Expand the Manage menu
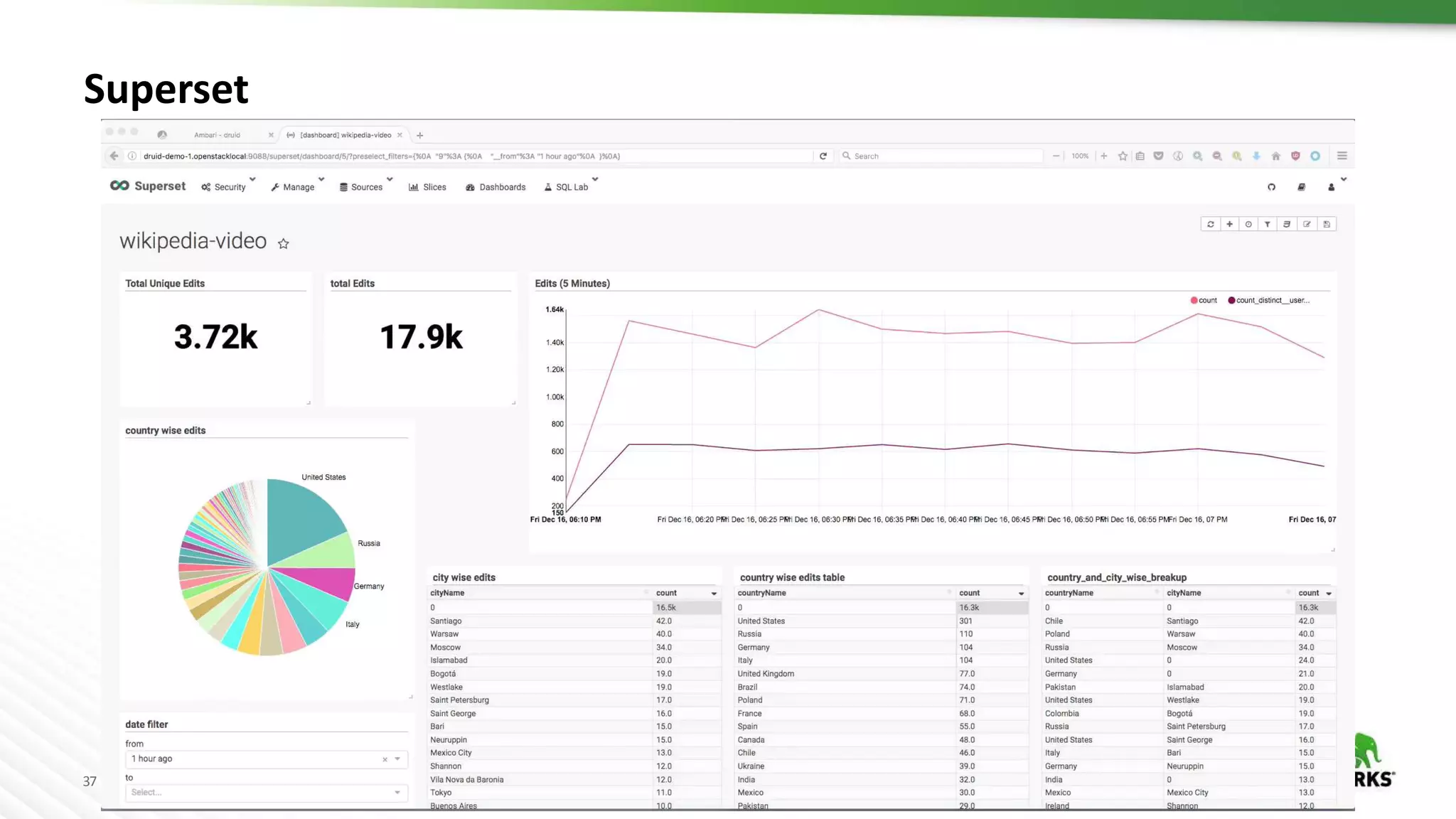 coord(297,187)
